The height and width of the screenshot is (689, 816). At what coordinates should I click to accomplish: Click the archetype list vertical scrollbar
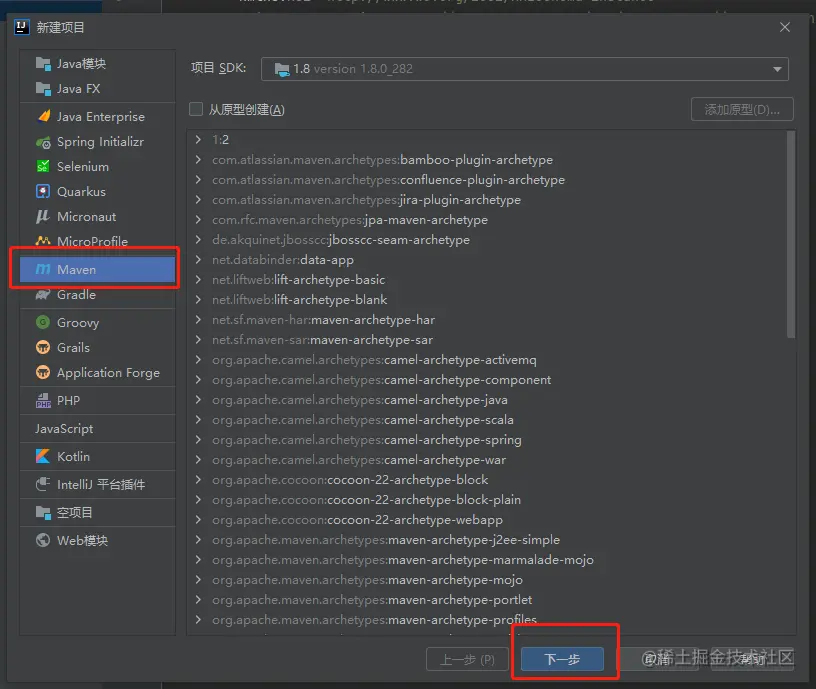point(791,234)
